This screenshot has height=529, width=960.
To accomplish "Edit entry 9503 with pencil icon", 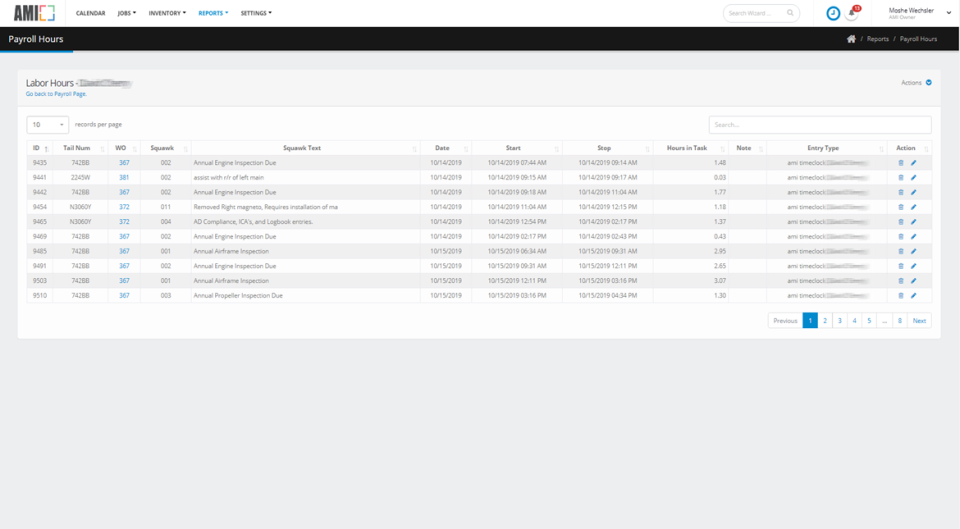I will pos(913,280).
